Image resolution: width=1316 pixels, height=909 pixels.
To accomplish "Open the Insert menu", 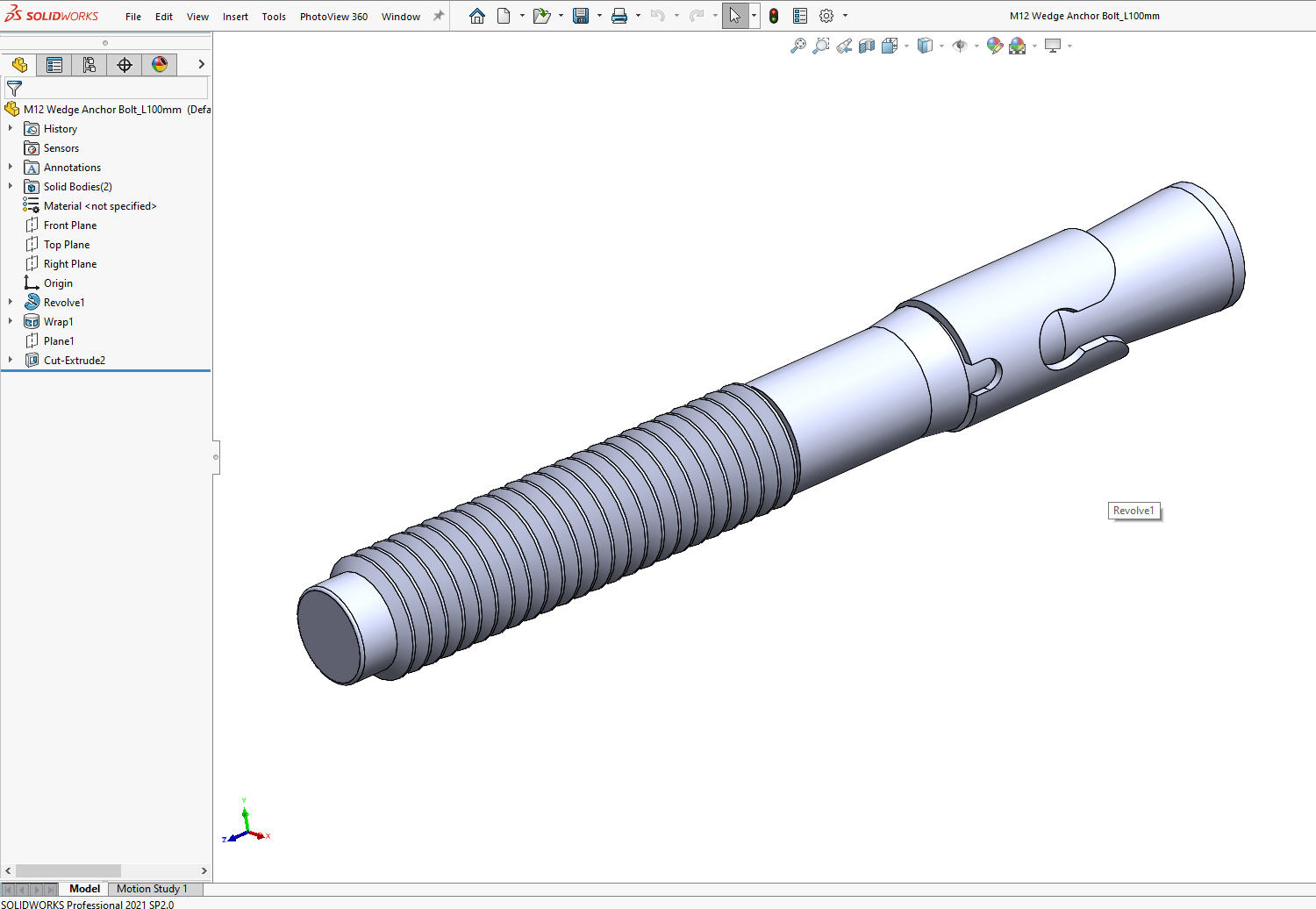I will [235, 17].
